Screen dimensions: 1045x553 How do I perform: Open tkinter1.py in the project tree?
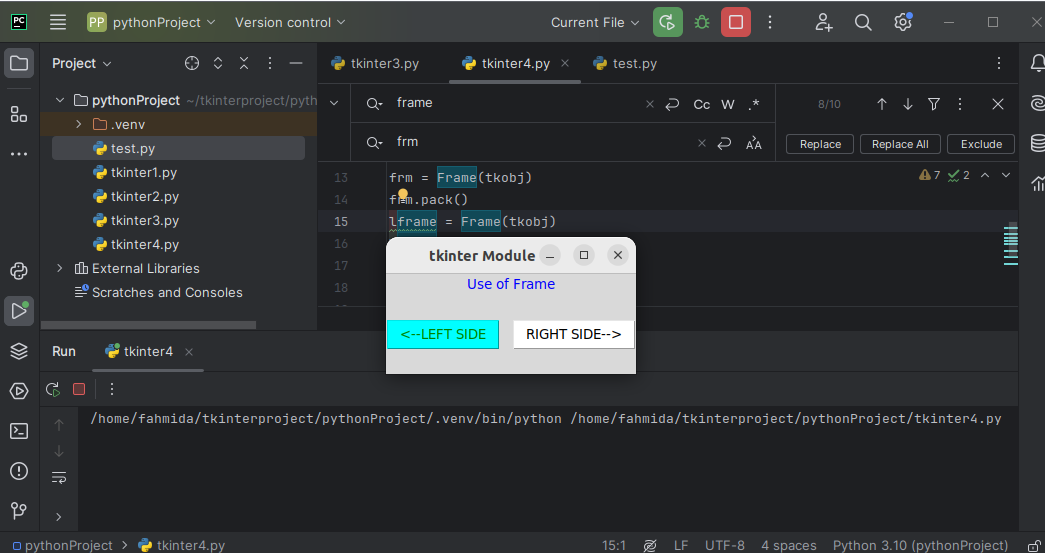[144, 173]
